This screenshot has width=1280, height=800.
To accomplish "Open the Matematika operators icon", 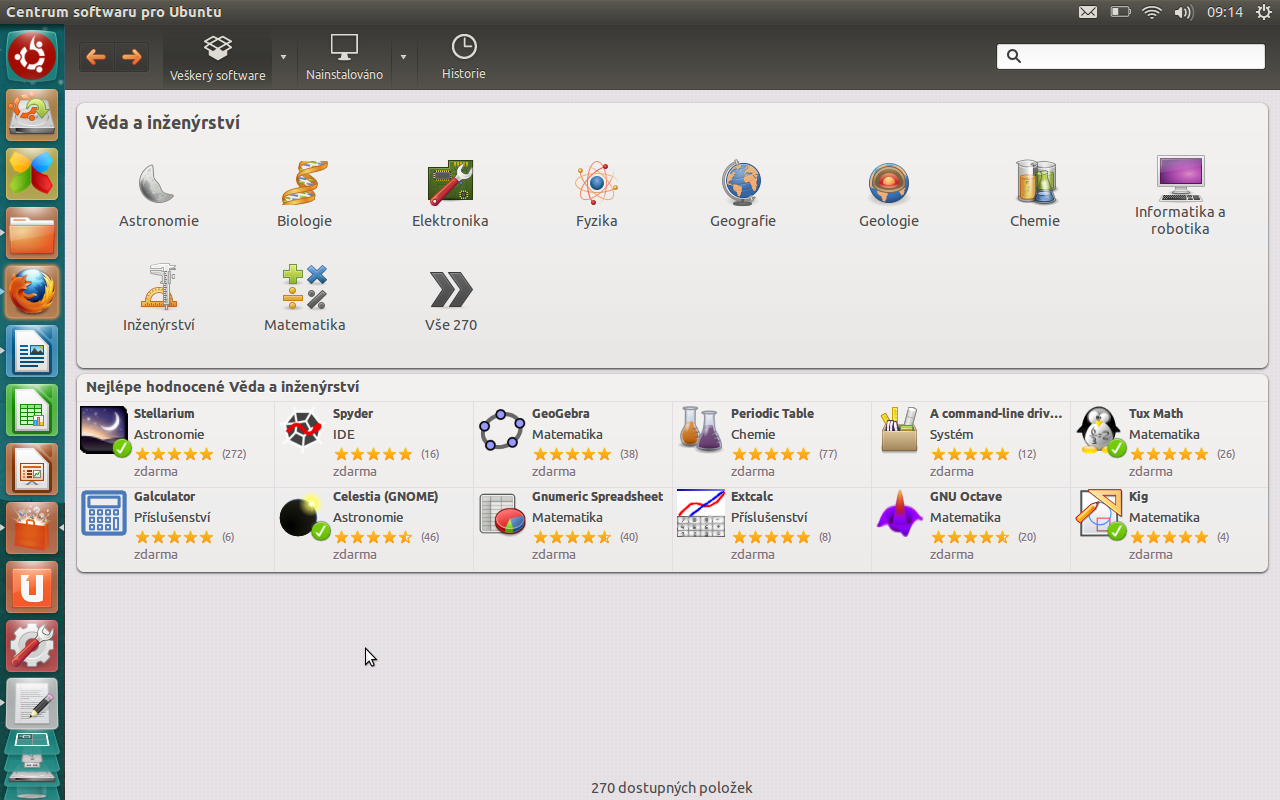I will (x=304, y=288).
